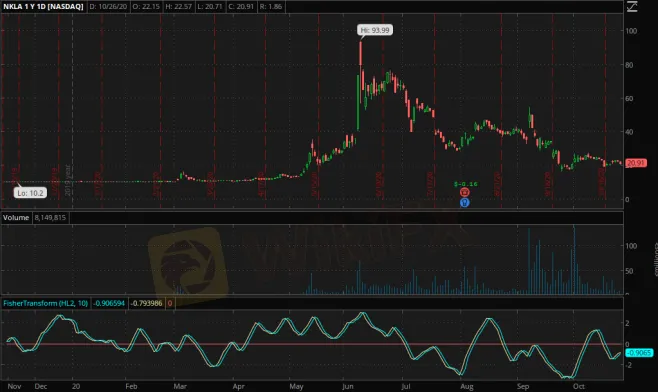Click the close price C: 20.91
The image size is (658, 392).
pos(241,7)
